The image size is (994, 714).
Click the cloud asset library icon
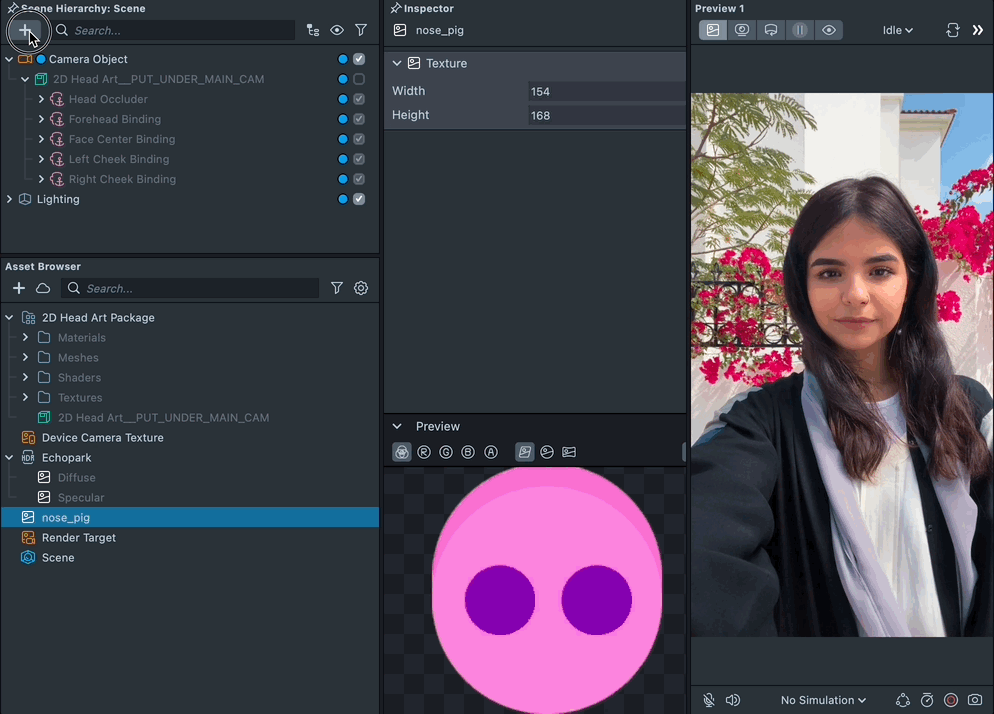tap(43, 288)
